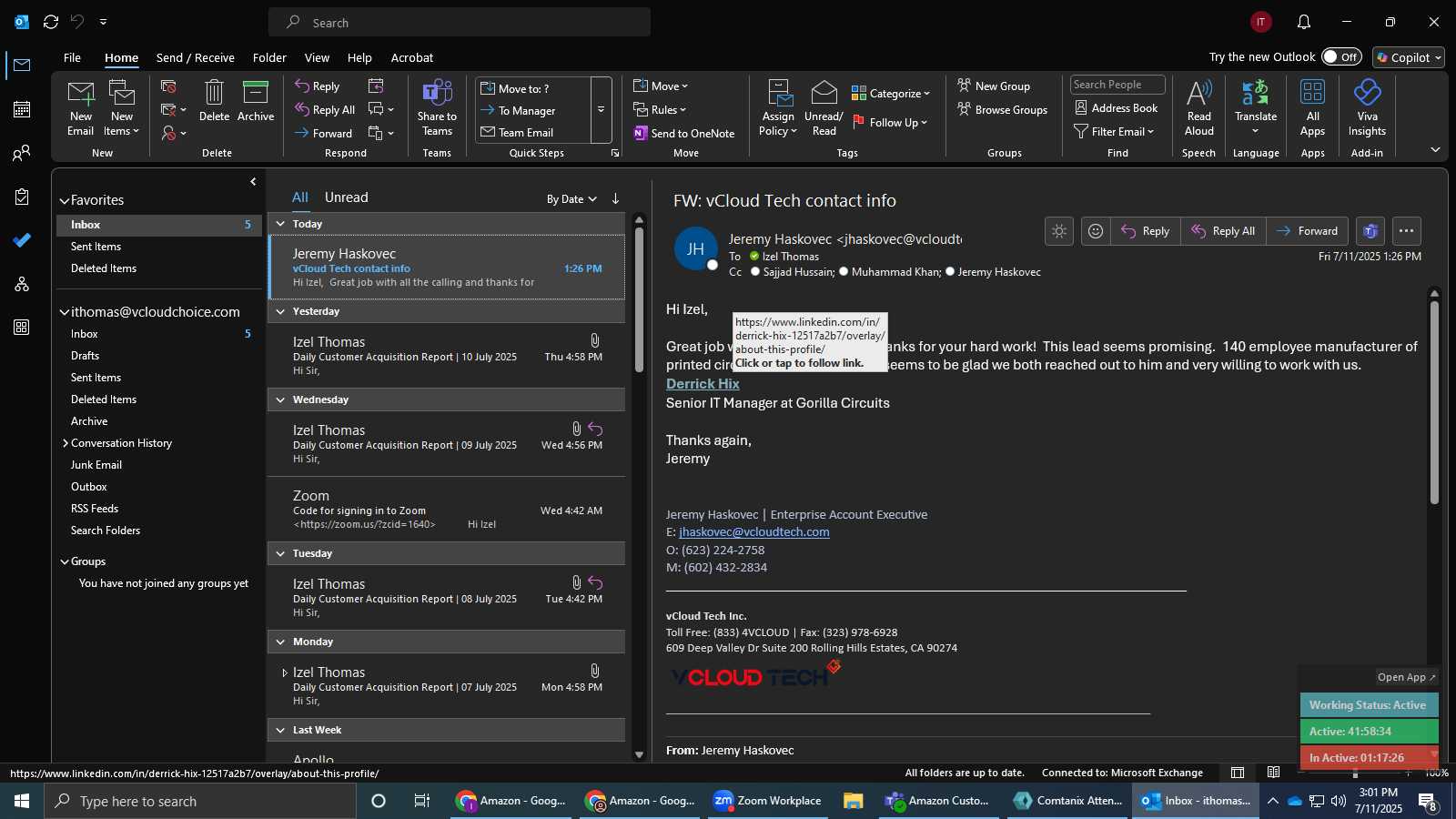Click Send to OneNote
Image resolution: width=1456 pixels, height=819 pixels.
pyautogui.click(x=684, y=133)
